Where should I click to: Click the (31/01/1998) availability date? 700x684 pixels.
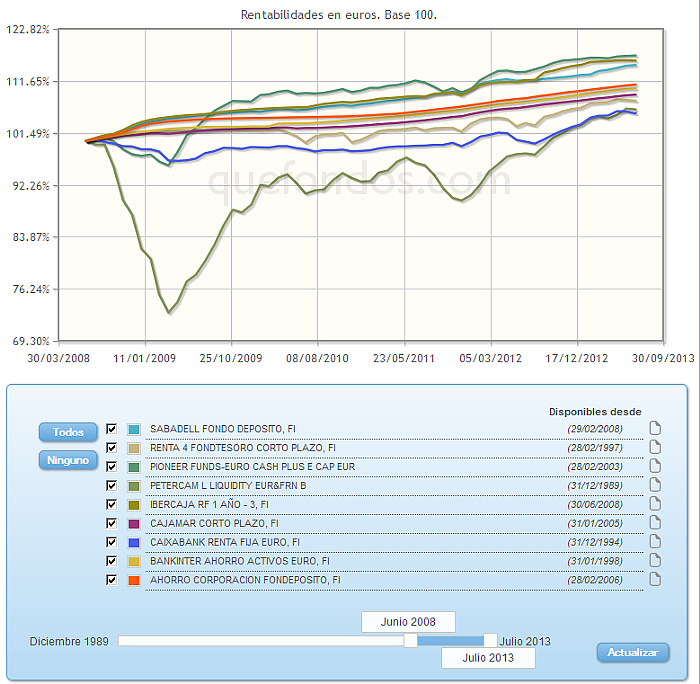coord(595,561)
